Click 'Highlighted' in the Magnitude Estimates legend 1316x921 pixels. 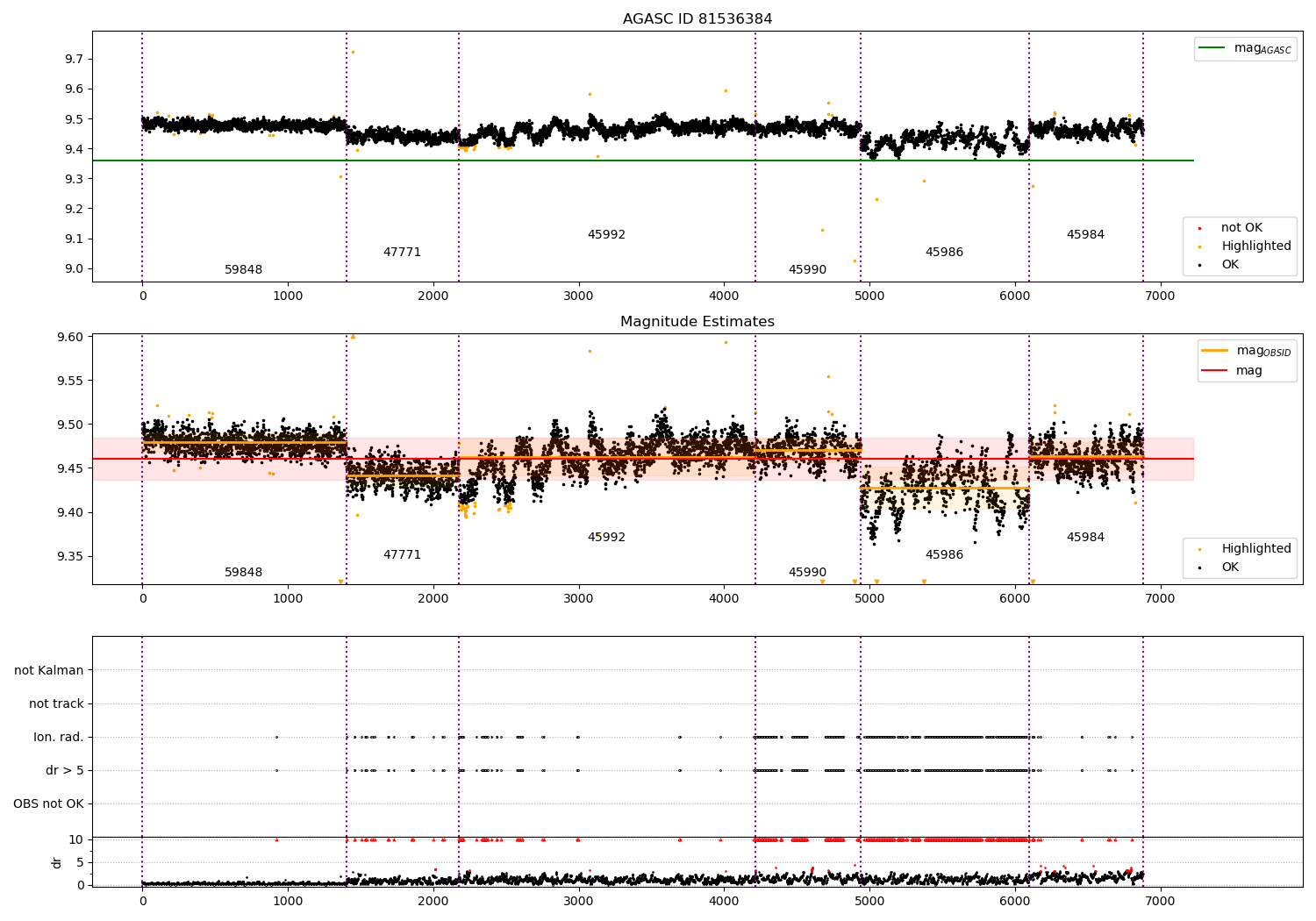(1256, 549)
